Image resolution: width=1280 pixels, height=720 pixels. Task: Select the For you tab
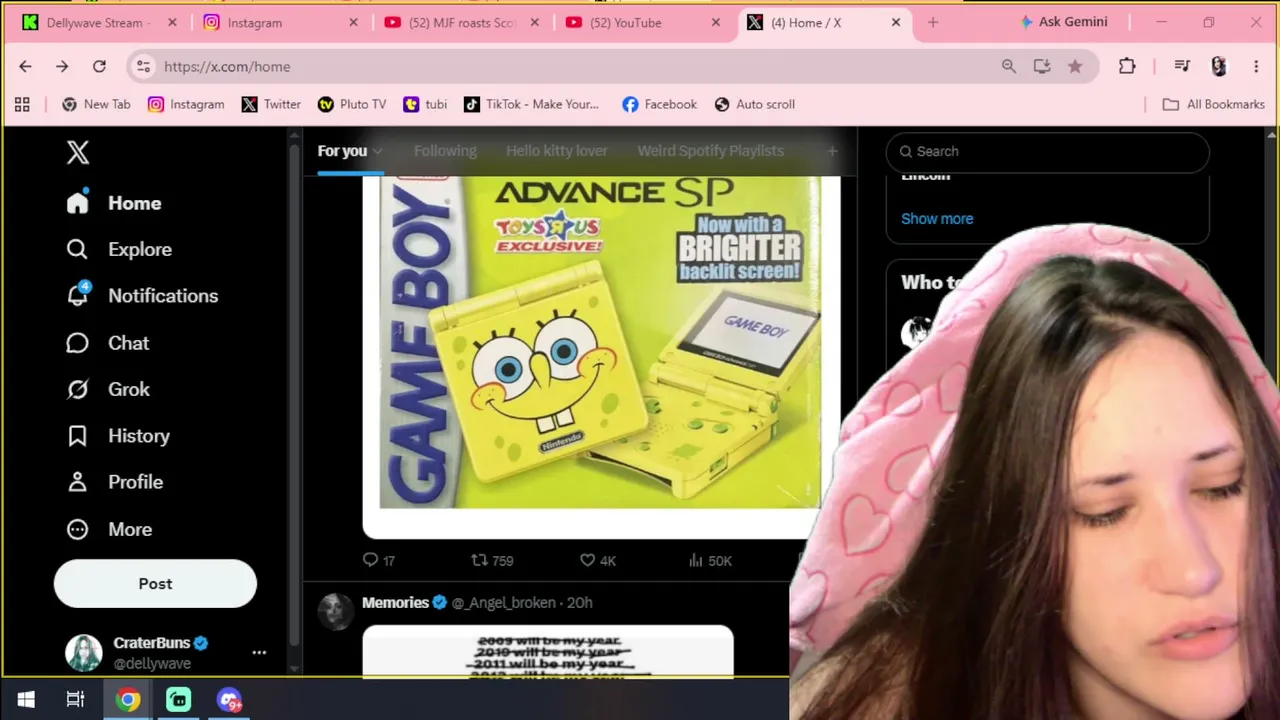(342, 151)
